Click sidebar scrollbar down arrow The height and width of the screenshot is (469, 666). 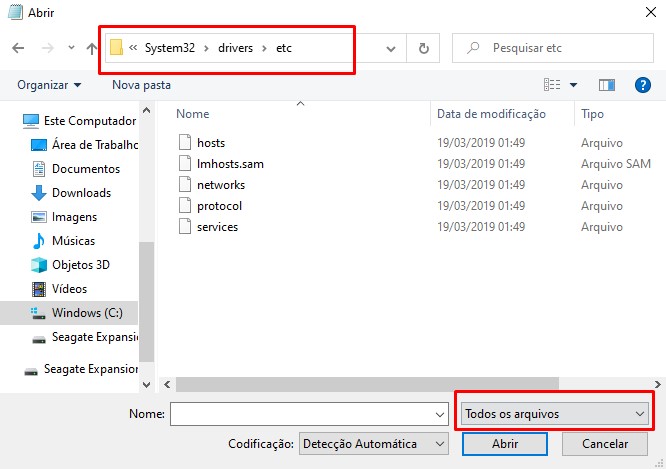click(x=147, y=385)
